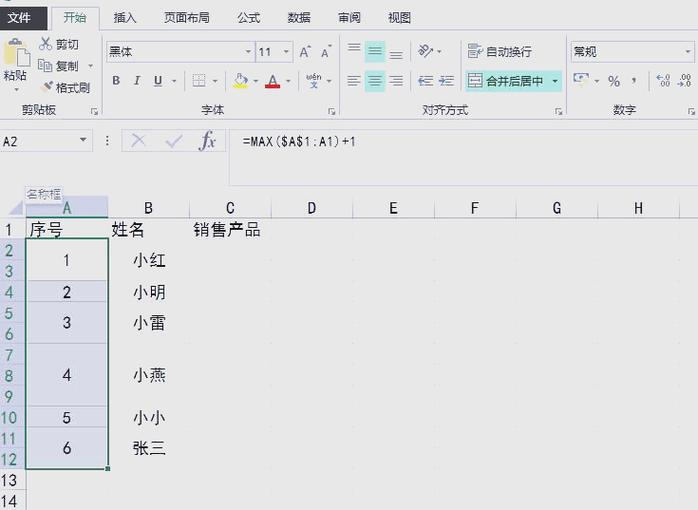Switch to the Insert (插入) tab
698x510 pixels.
(125, 18)
